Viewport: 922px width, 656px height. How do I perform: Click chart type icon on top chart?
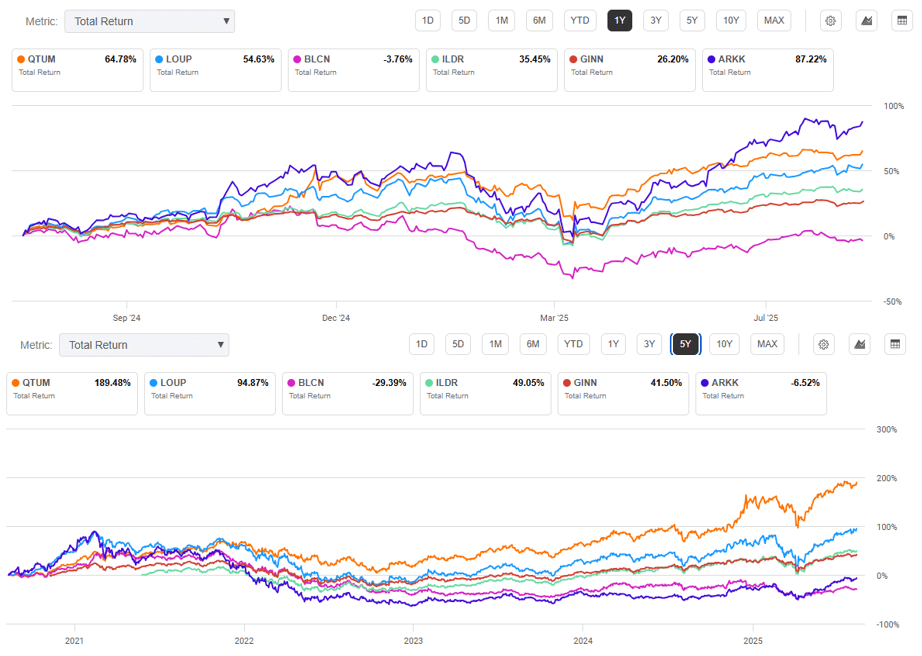point(866,21)
